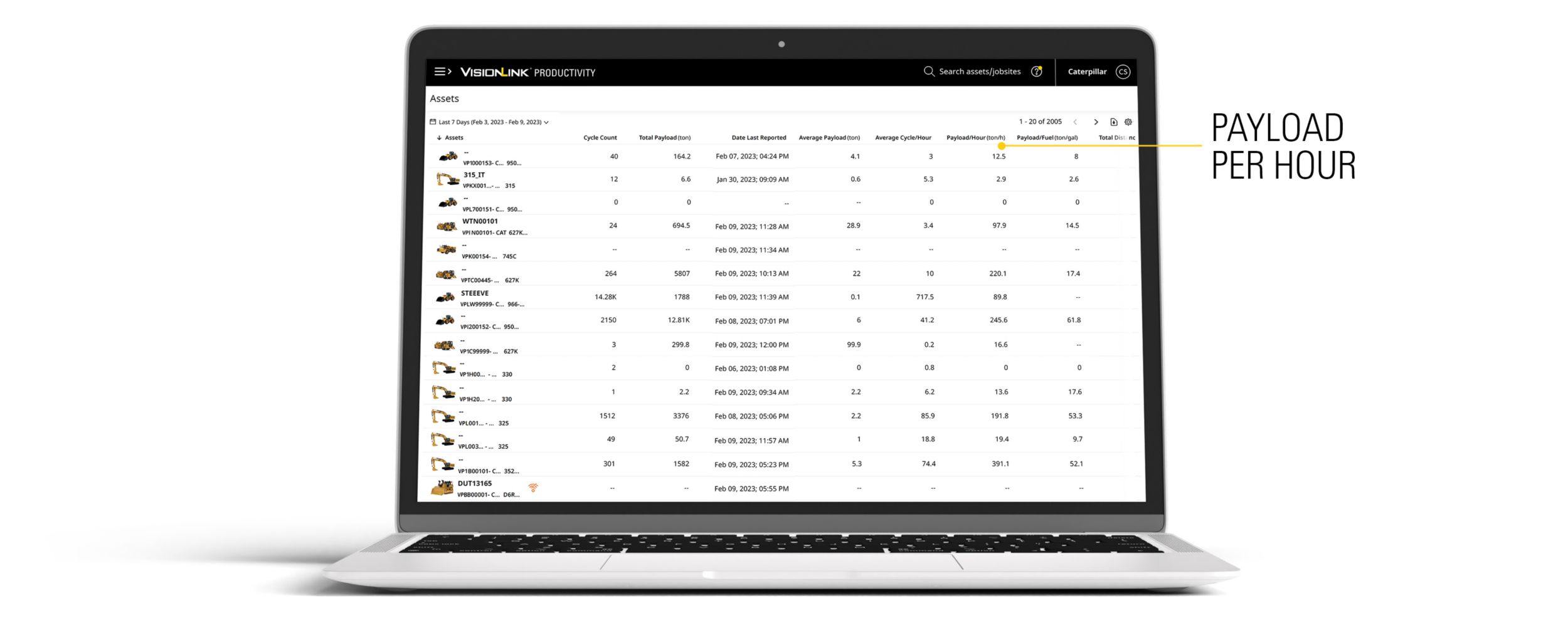Screen dimensions: 1568x633
Task: Select the VPTC00445 asset ID text
Action: pyautogui.click(x=480, y=280)
